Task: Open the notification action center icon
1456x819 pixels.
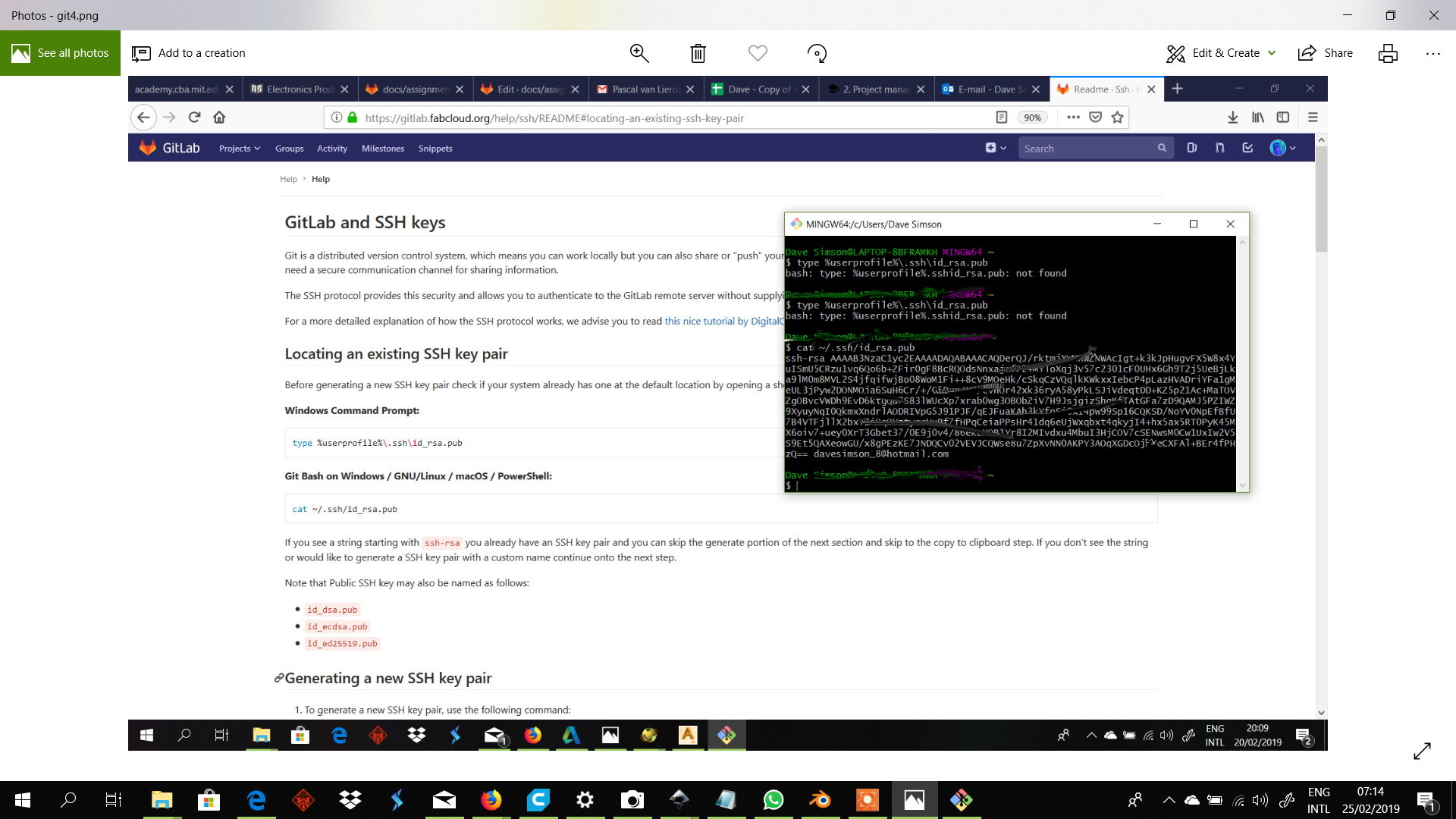Action: pos(1426,800)
